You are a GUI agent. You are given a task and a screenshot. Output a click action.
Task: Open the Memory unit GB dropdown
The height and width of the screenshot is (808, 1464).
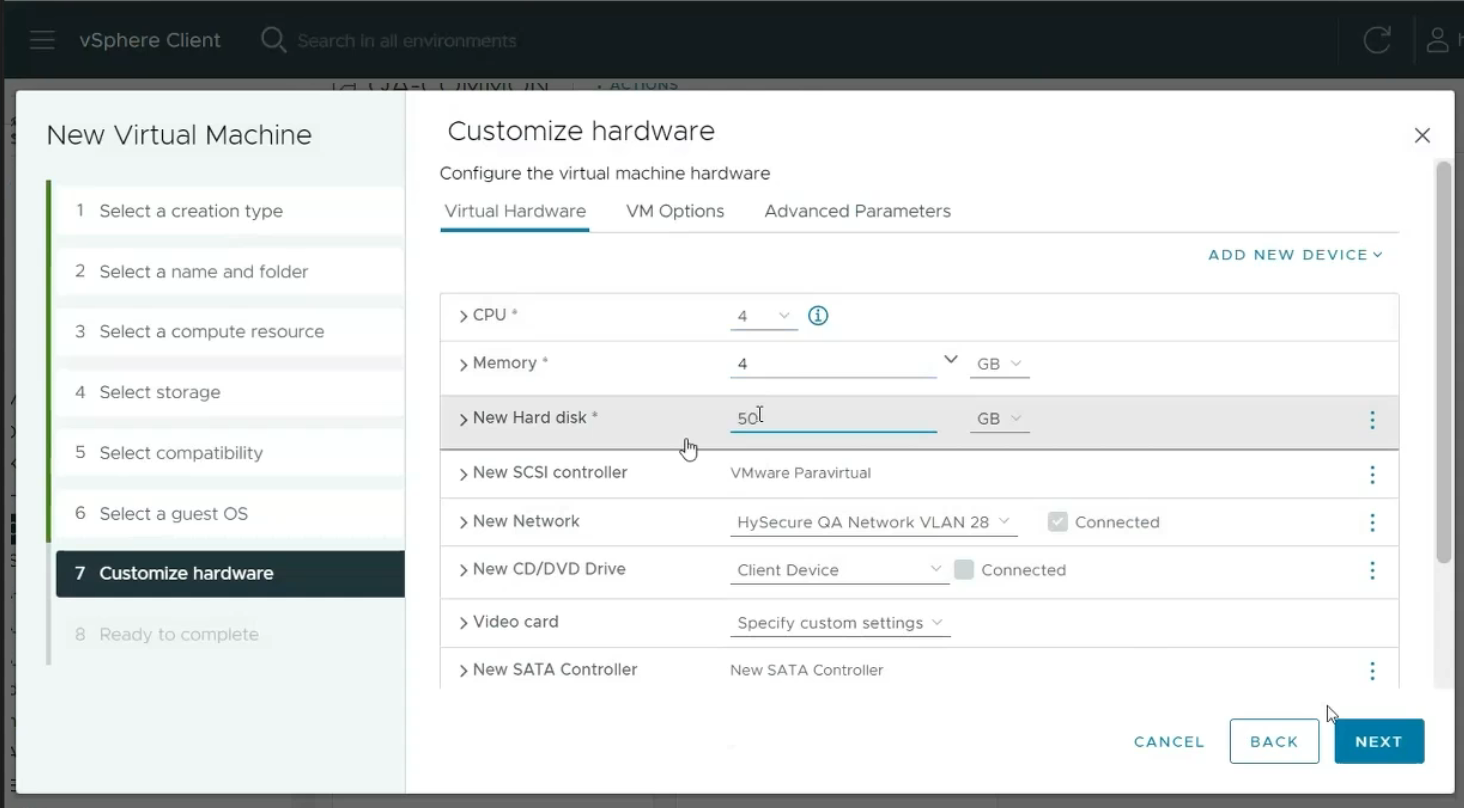pos(998,364)
